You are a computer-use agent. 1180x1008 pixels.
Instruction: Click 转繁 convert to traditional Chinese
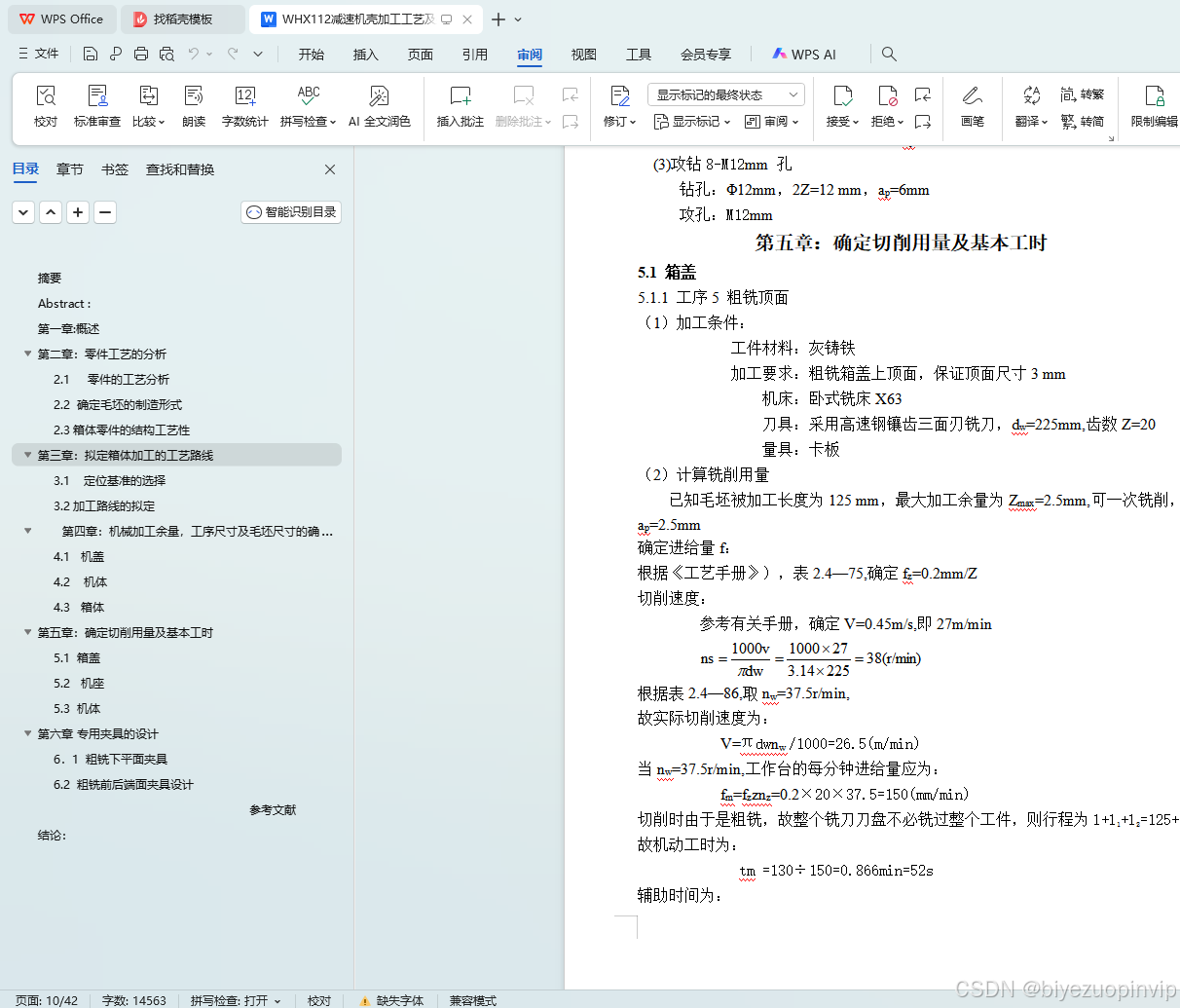pos(1083,94)
